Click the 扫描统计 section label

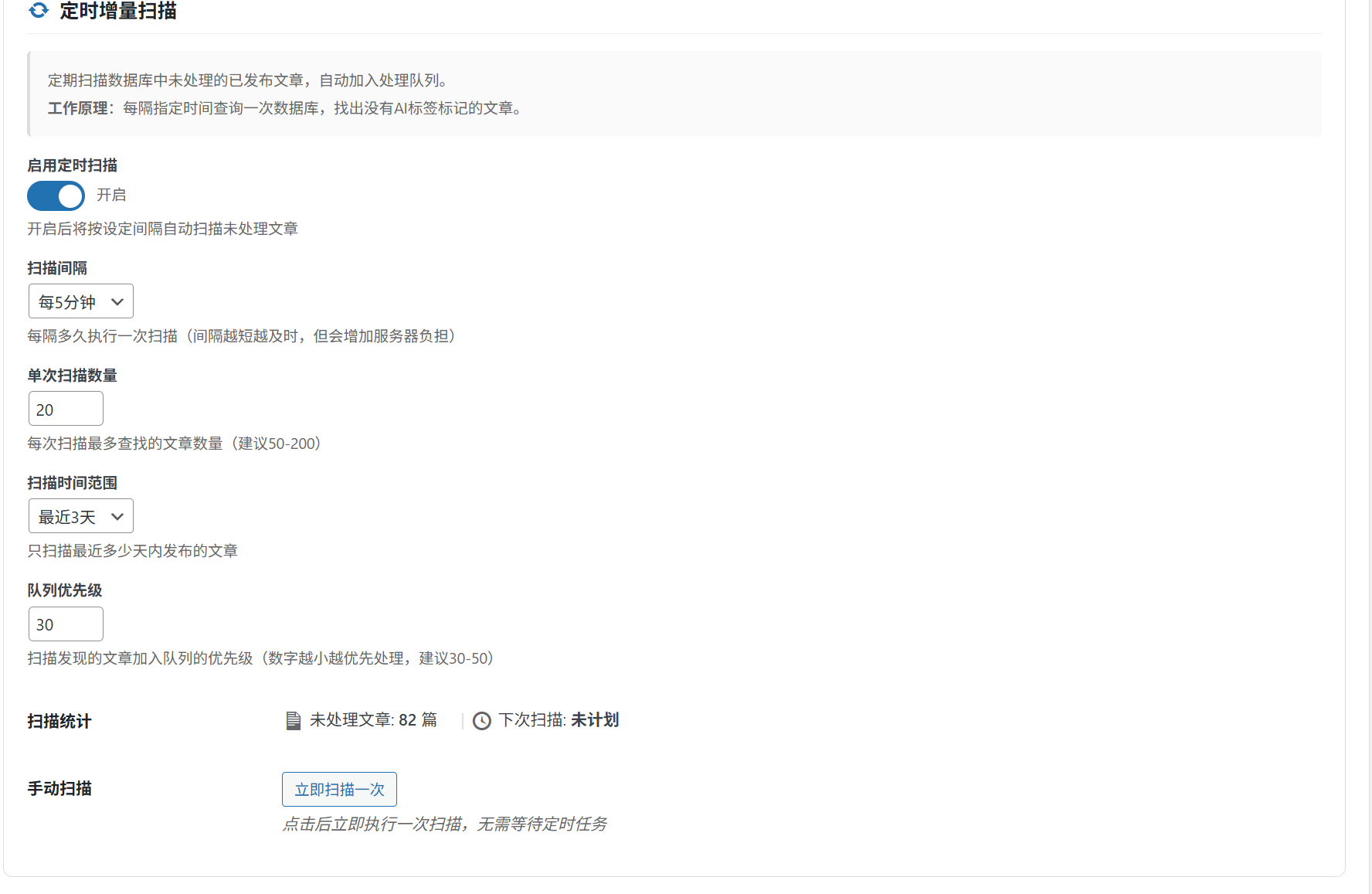coord(59,721)
